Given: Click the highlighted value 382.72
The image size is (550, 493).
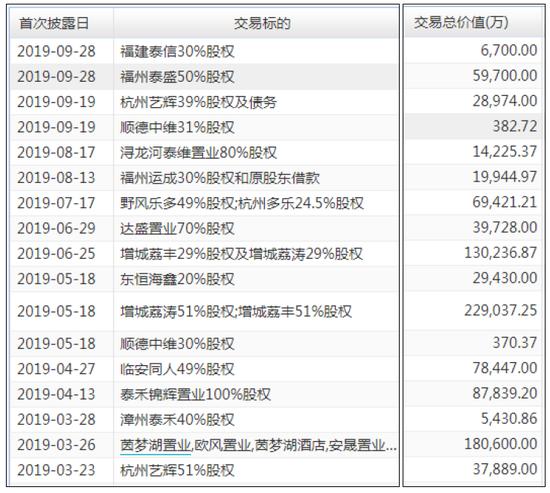Looking at the screenshot, I should [x=515, y=126].
